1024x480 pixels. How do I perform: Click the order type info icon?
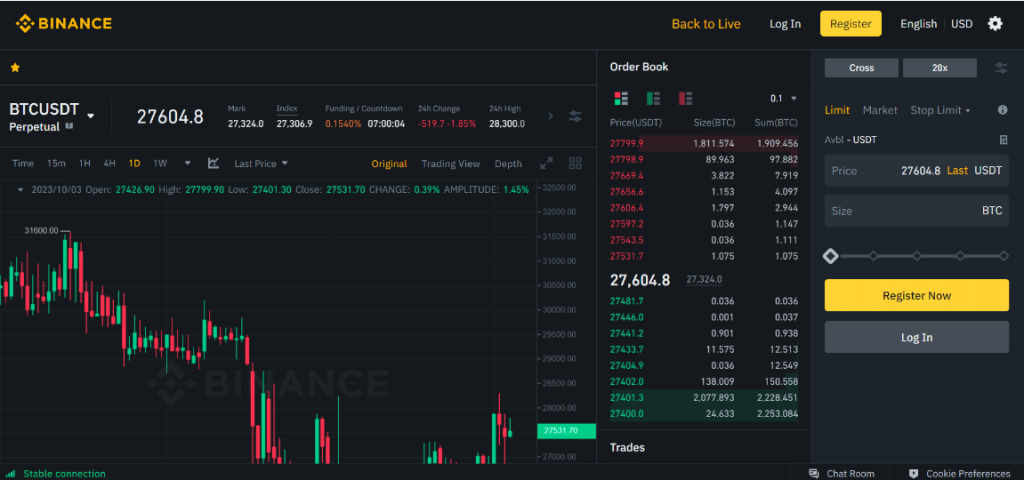pos(1002,110)
